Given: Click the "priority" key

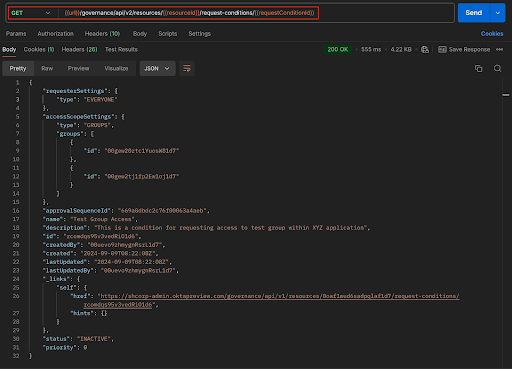Looking at the screenshot, I should pyautogui.click(x=60, y=347).
